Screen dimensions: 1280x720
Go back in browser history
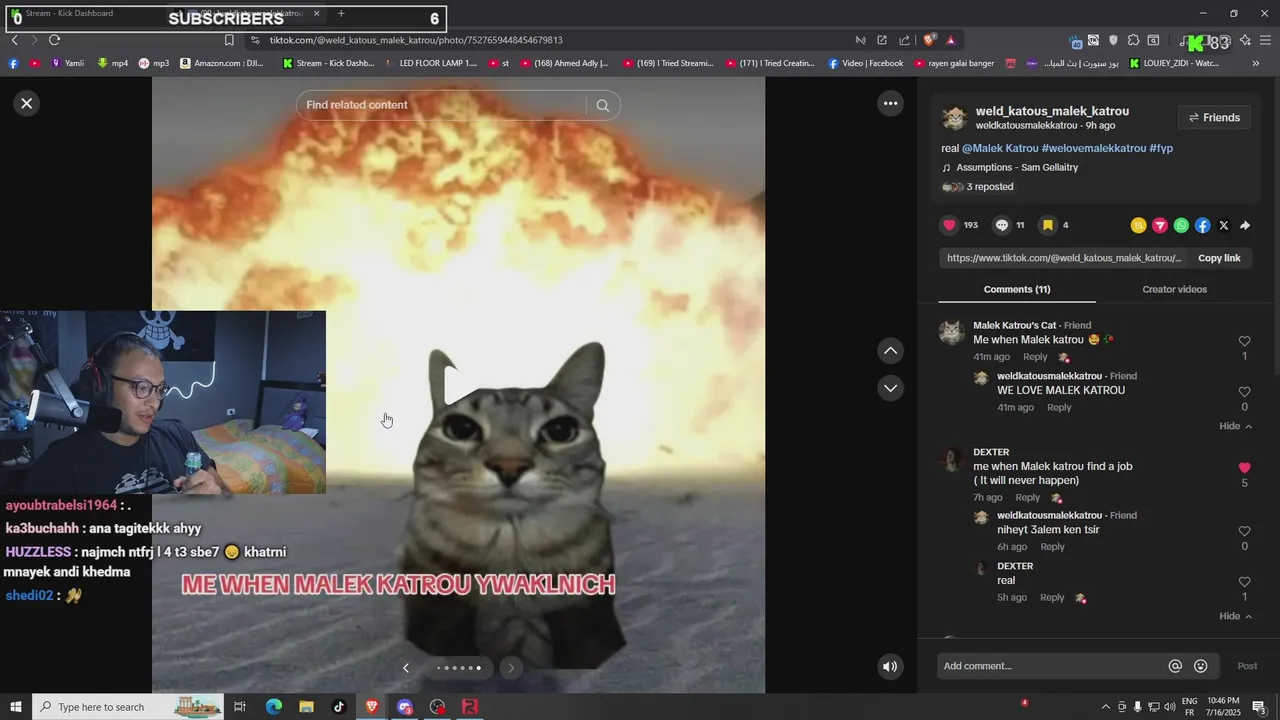(x=14, y=40)
